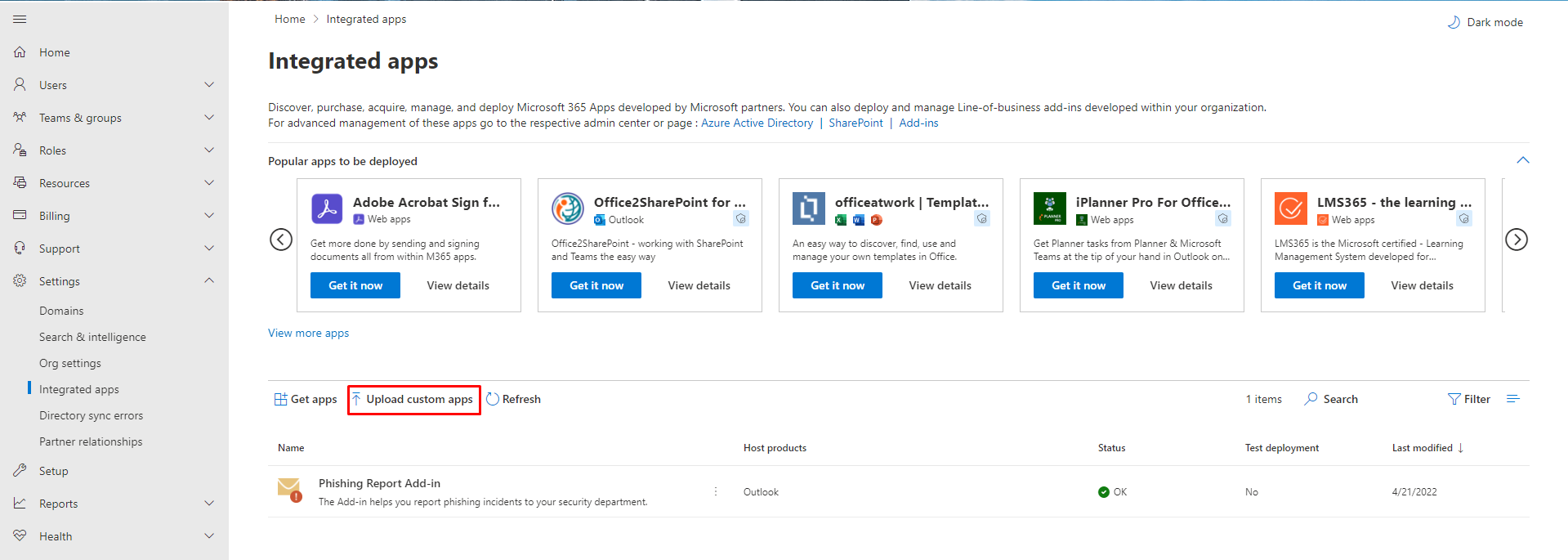The height and width of the screenshot is (560, 1568).
Task: Click Get it now for Adobe Acrobat Sign
Action: pyautogui.click(x=355, y=285)
